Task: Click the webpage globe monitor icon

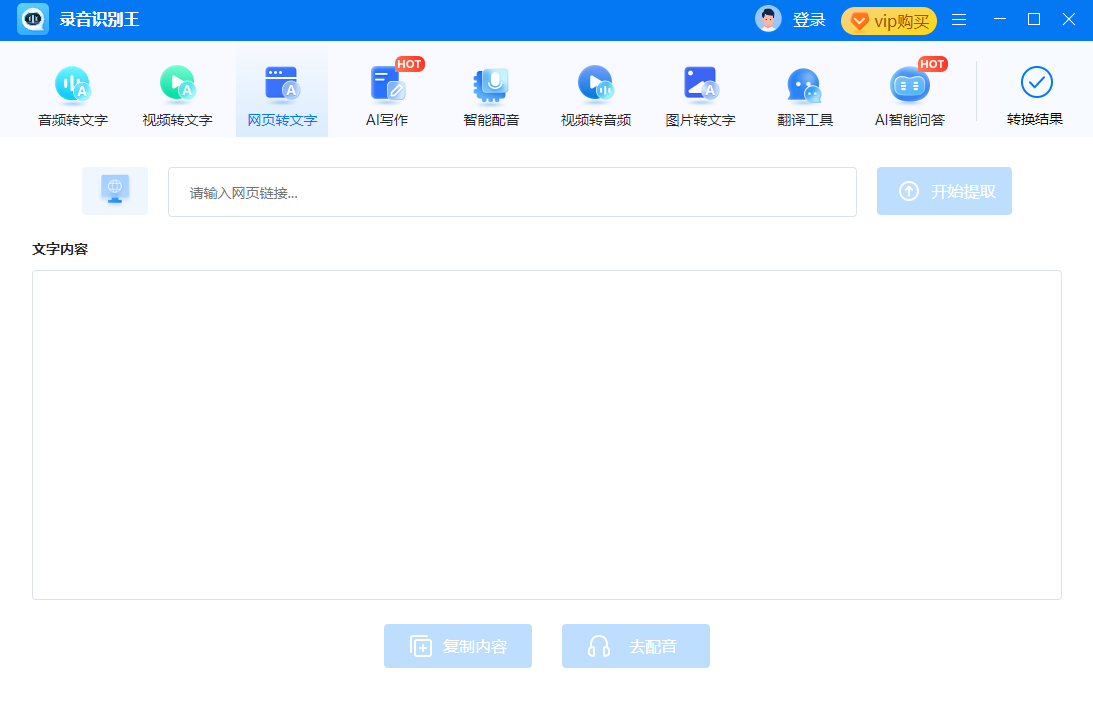Action: click(x=115, y=191)
